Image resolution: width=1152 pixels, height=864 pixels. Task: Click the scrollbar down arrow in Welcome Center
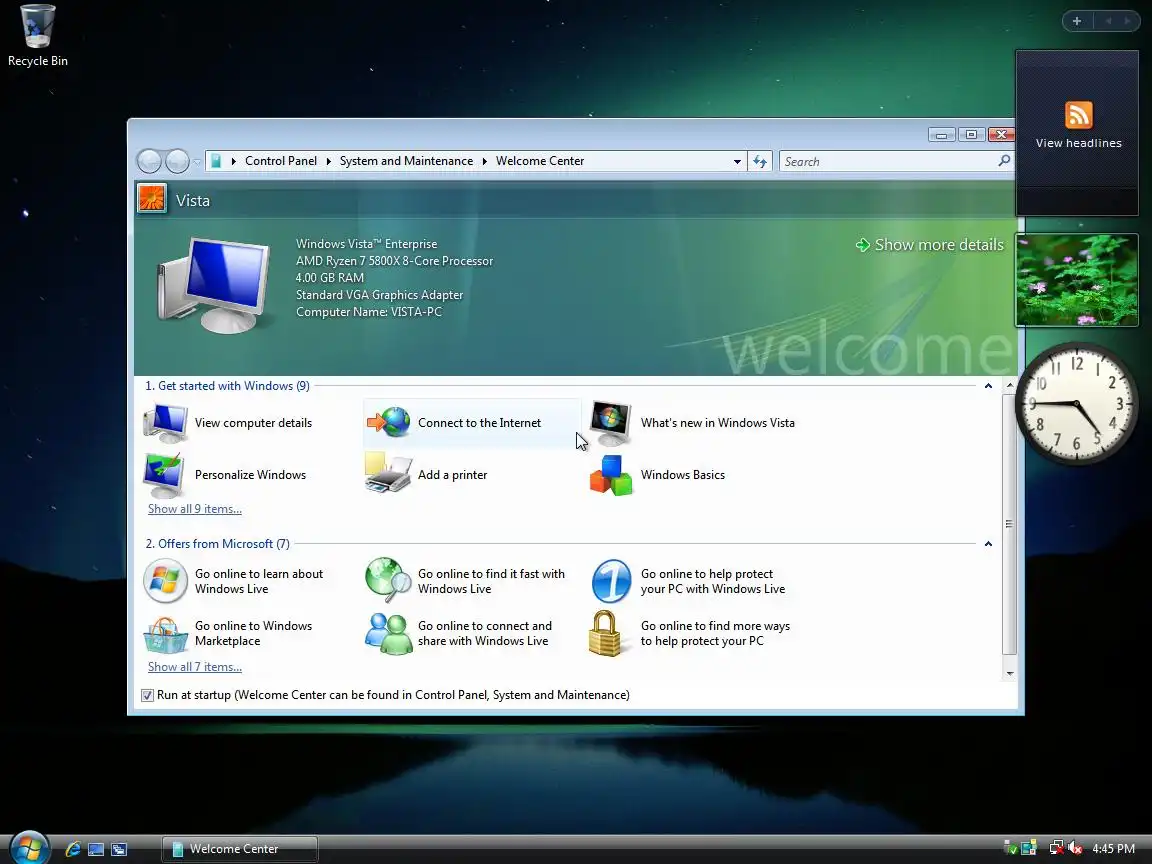(x=1009, y=673)
